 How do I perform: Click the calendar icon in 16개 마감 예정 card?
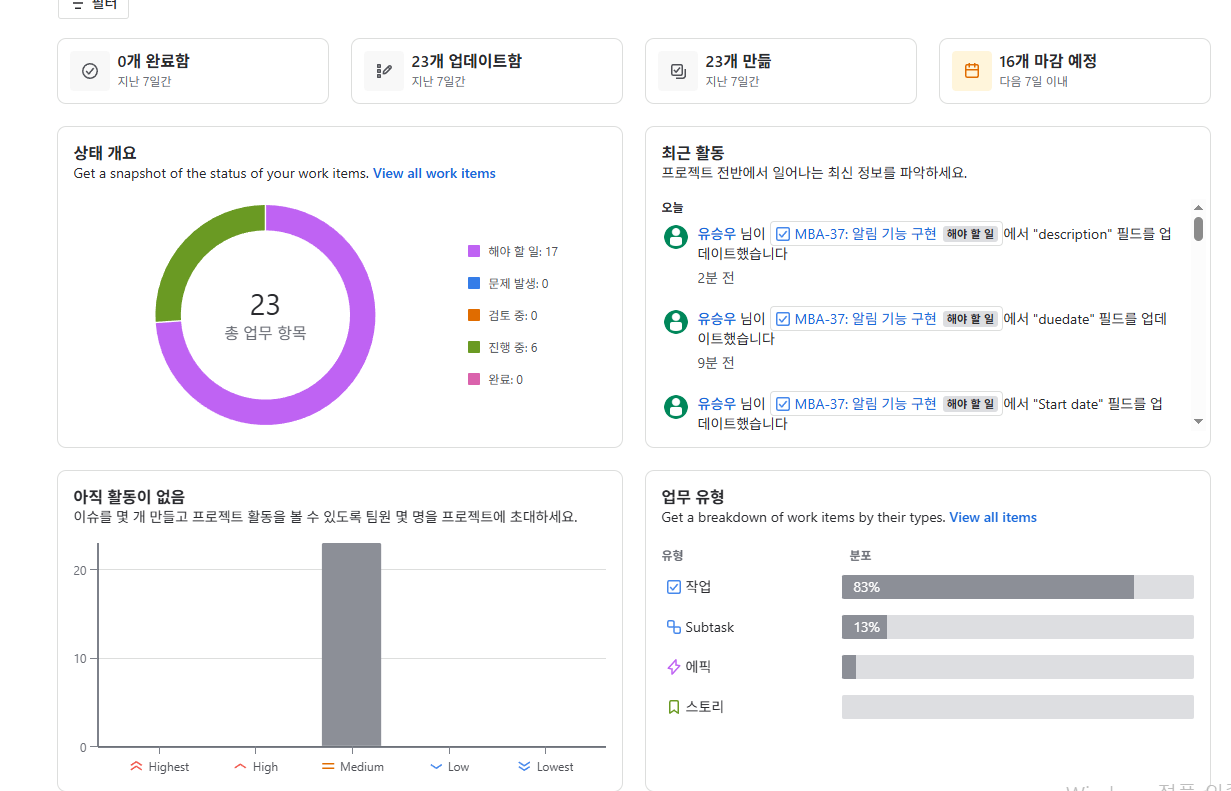[x=972, y=71]
